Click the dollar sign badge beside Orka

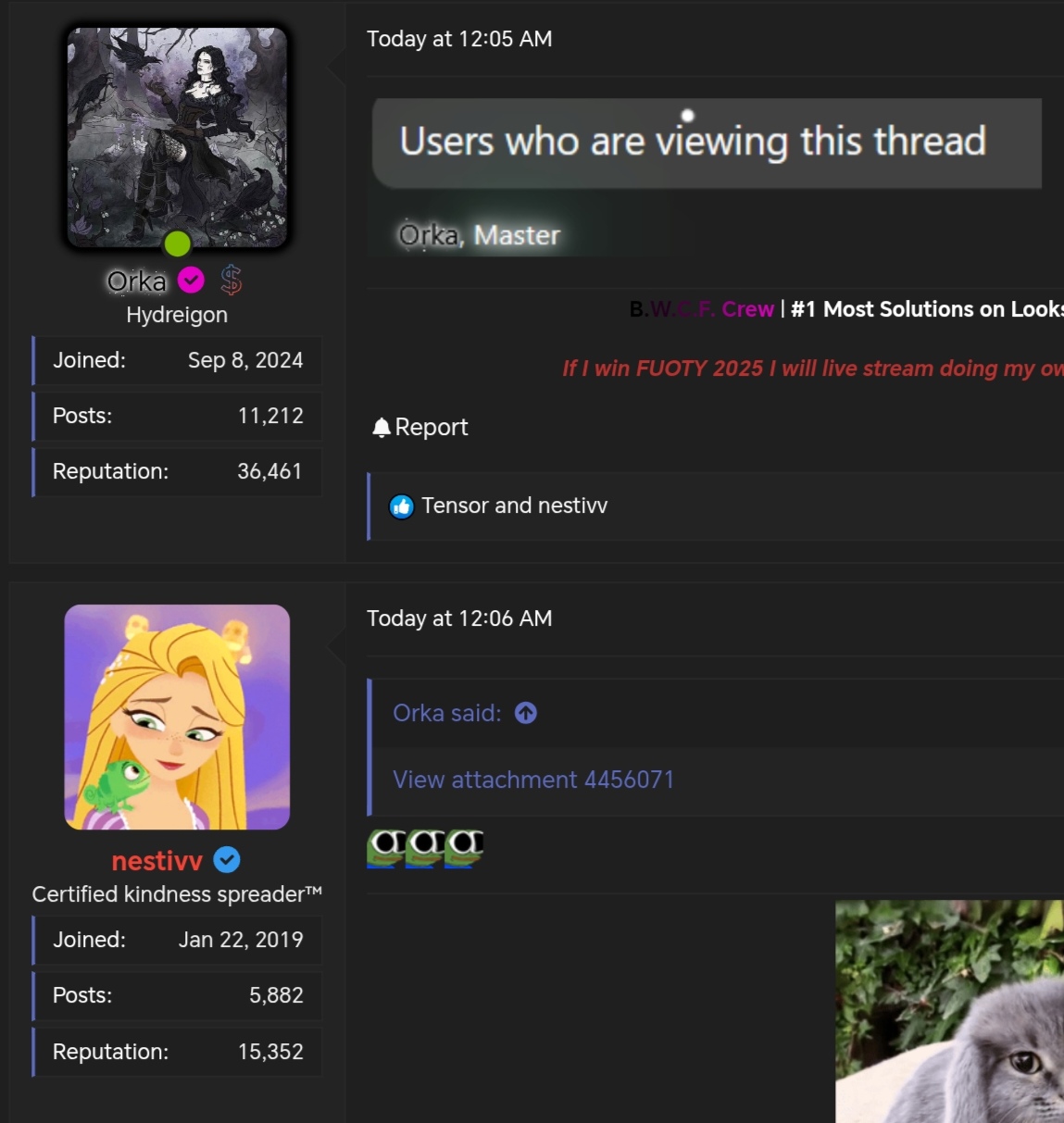(231, 280)
